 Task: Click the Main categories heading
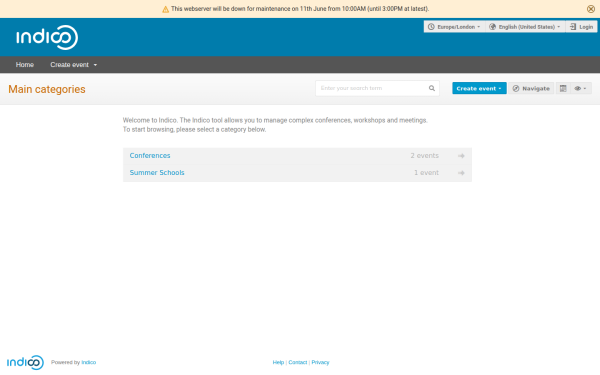(47, 89)
